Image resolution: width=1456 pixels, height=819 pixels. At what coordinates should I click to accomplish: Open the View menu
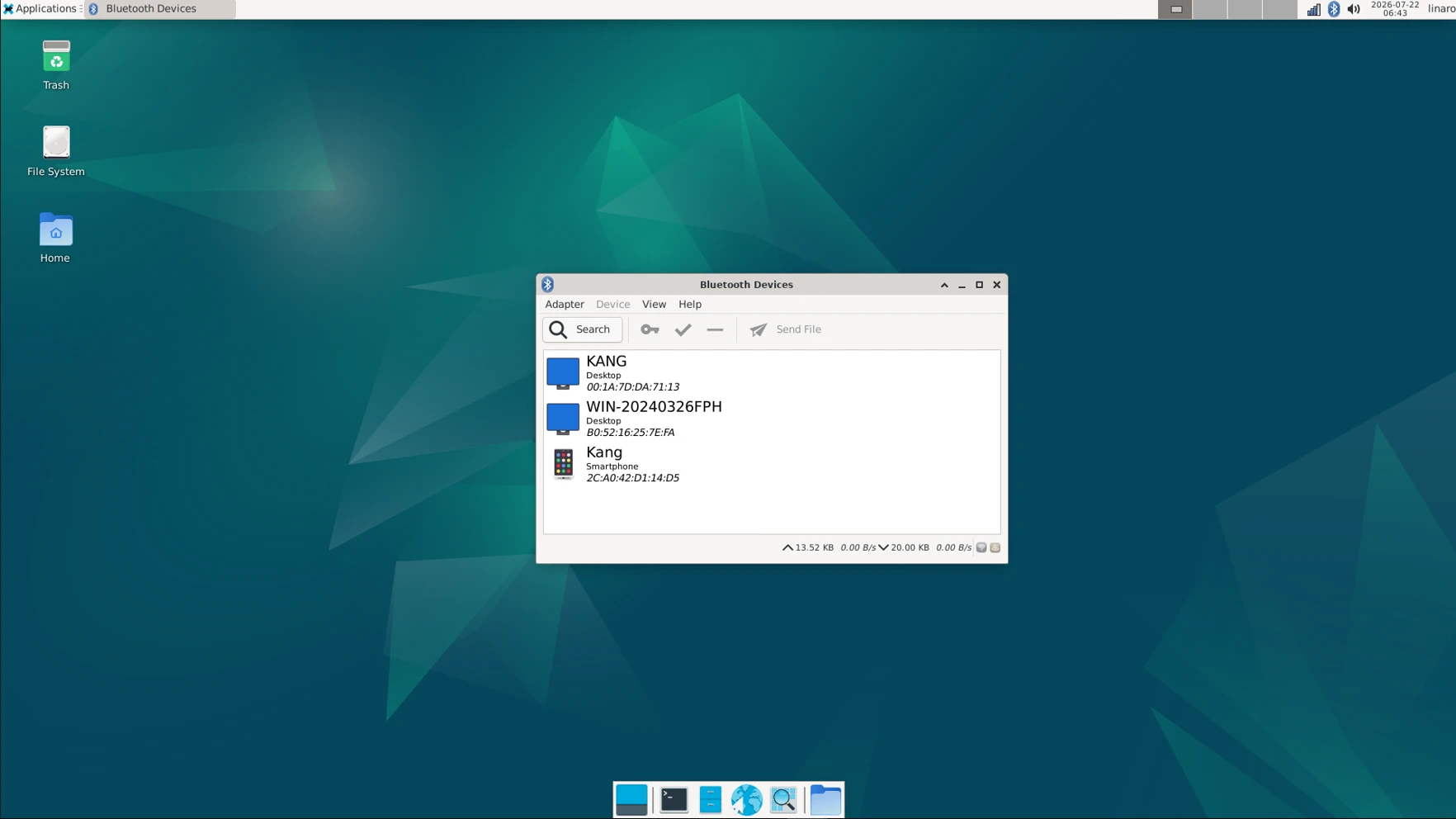[x=654, y=304]
